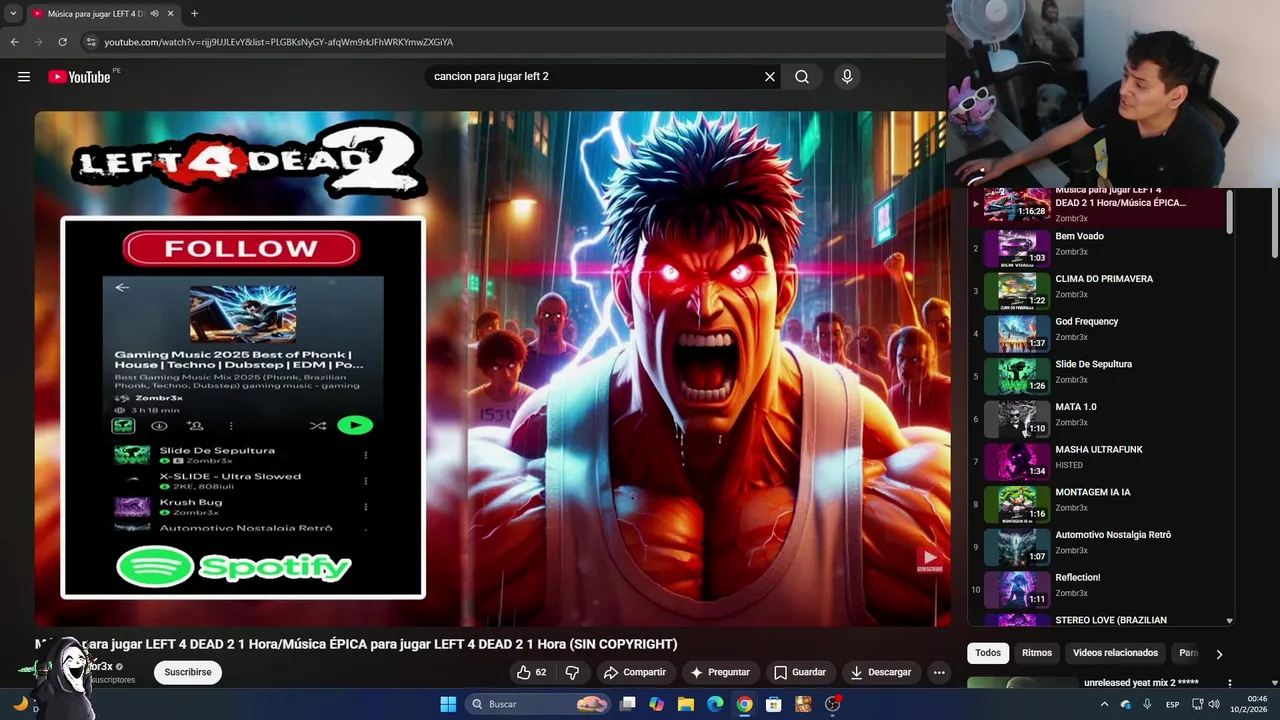The height and width of the screenshot is (720, 1280).
Task: Open Microsoft Store from the taskbar
Action: (773, 704)
